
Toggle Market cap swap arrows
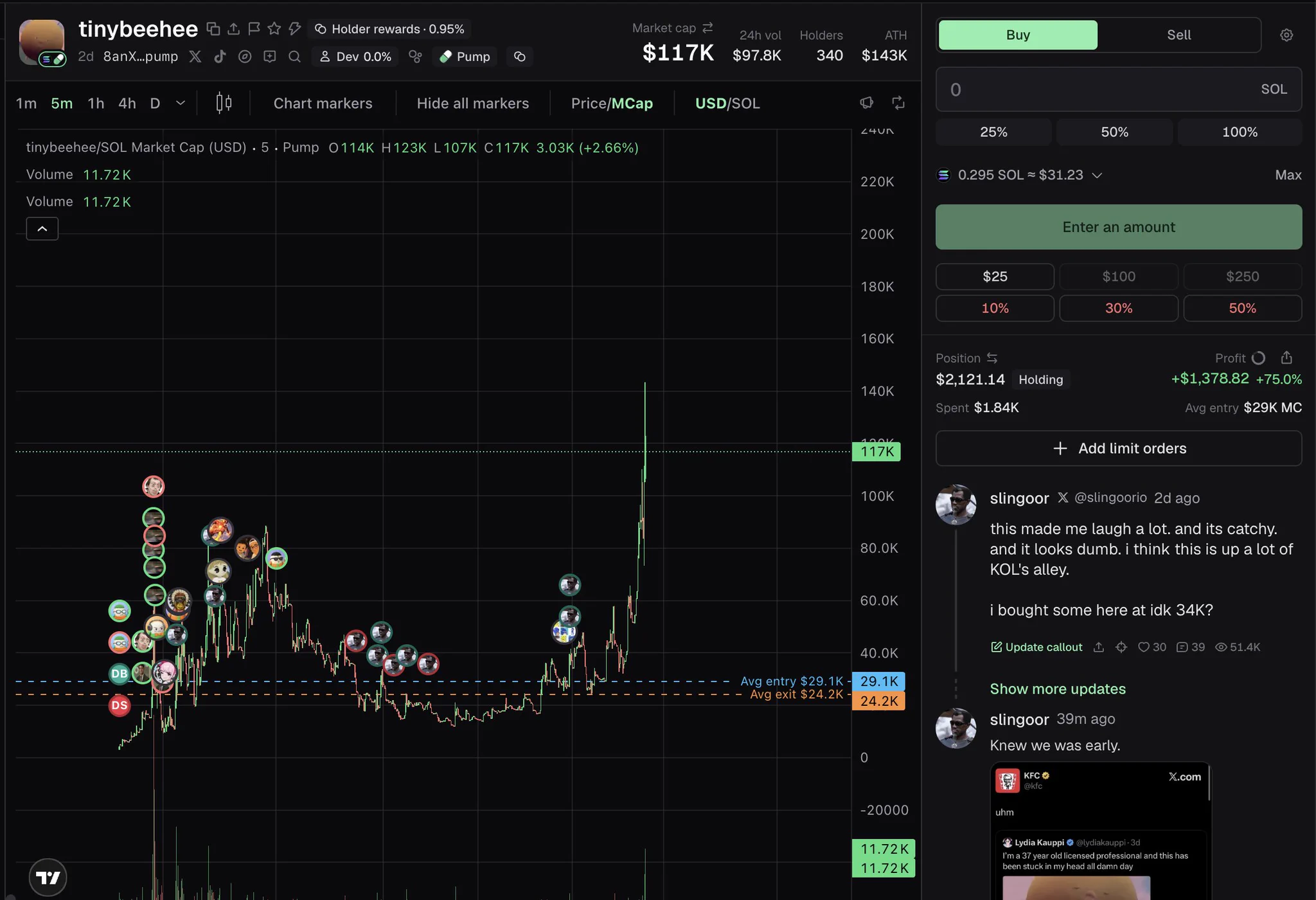pyautogui.click(x=707, y=28)
